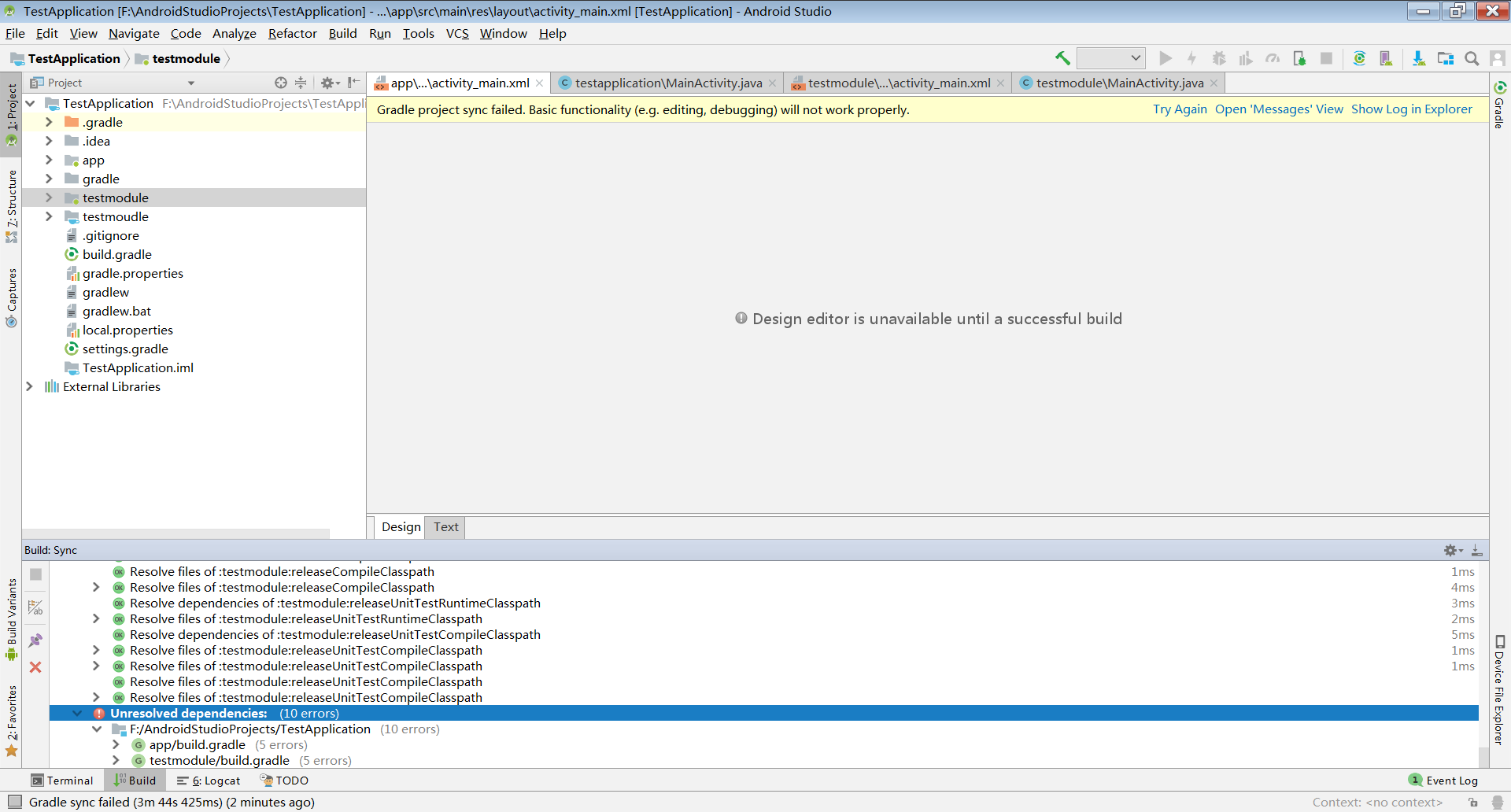The height and width of the screenshot is (812, 1511).
Task: Click the Apply Changes lightning icon
Action: (1192, 58)
